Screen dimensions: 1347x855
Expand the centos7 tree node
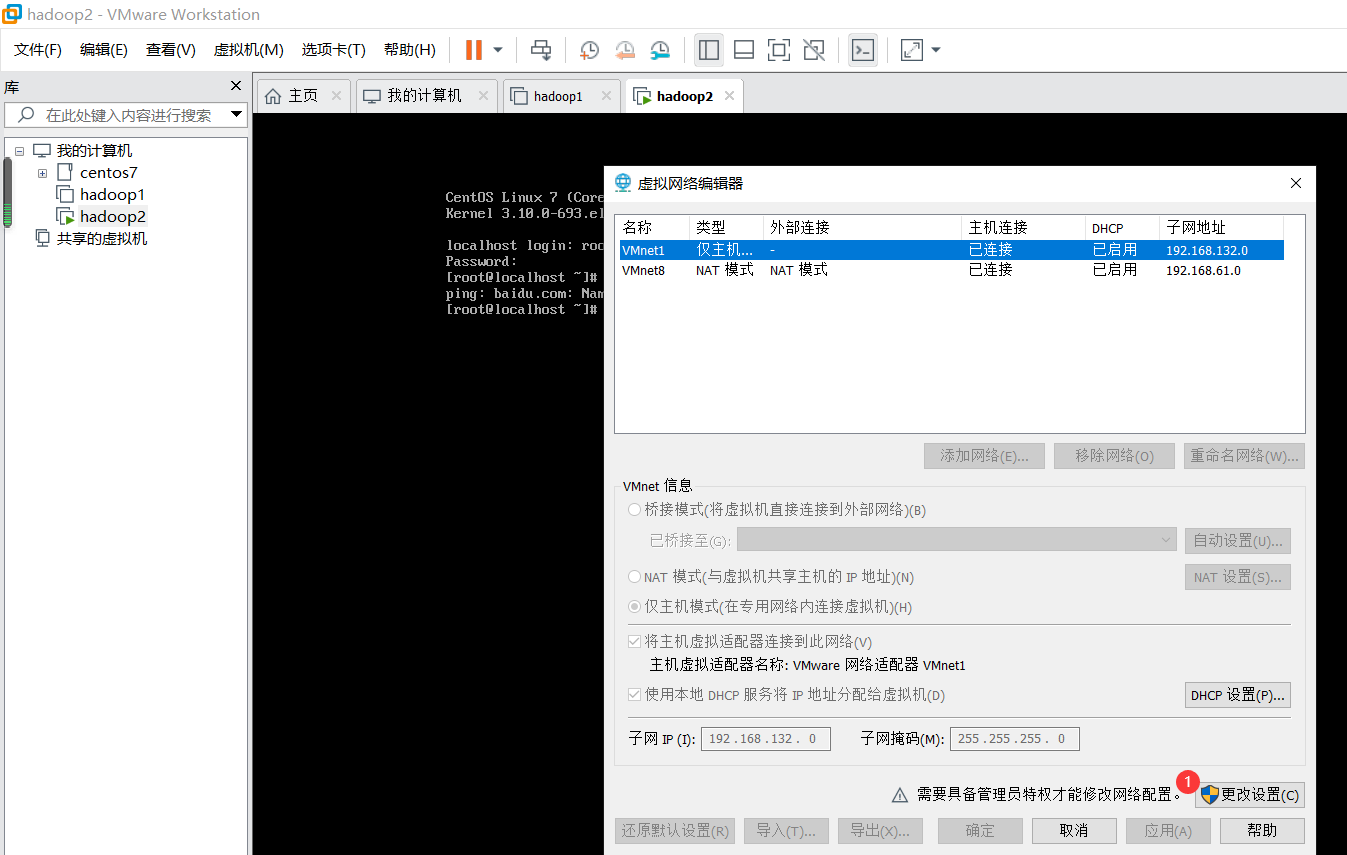(42, 173)
